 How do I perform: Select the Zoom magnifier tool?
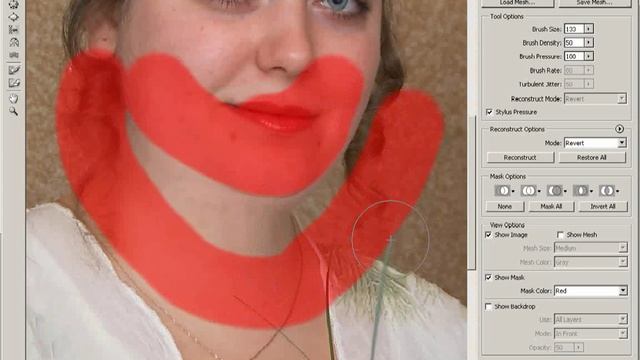tap(14, 111)
